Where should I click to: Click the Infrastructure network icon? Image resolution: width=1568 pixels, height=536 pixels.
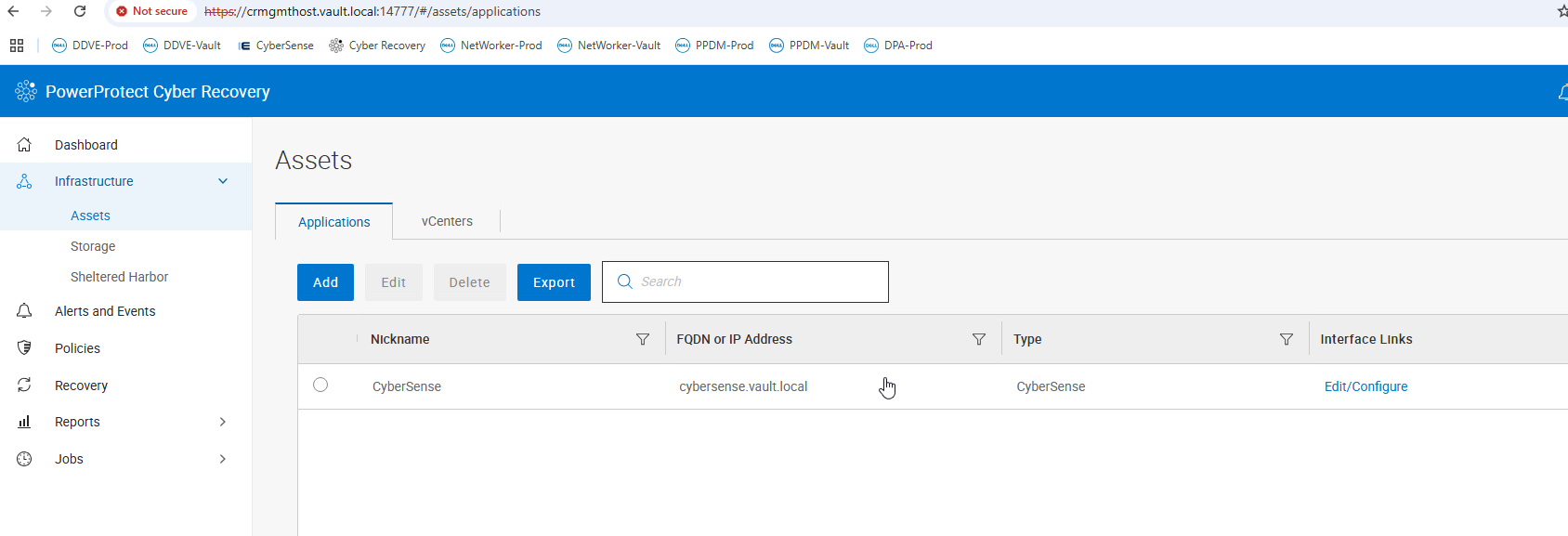click(x=24, y=181)
